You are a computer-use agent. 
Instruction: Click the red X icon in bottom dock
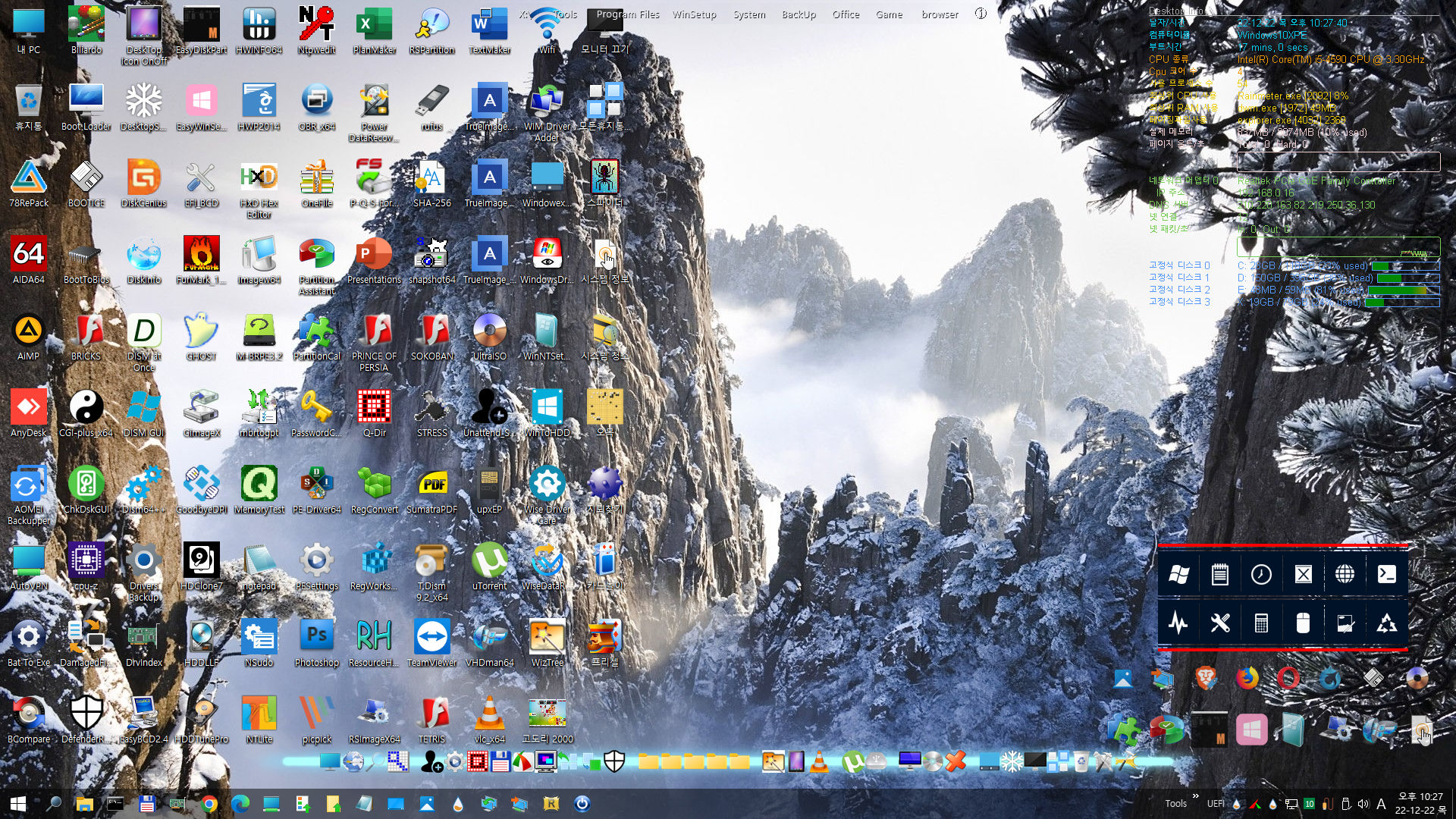tap(955, 761)
